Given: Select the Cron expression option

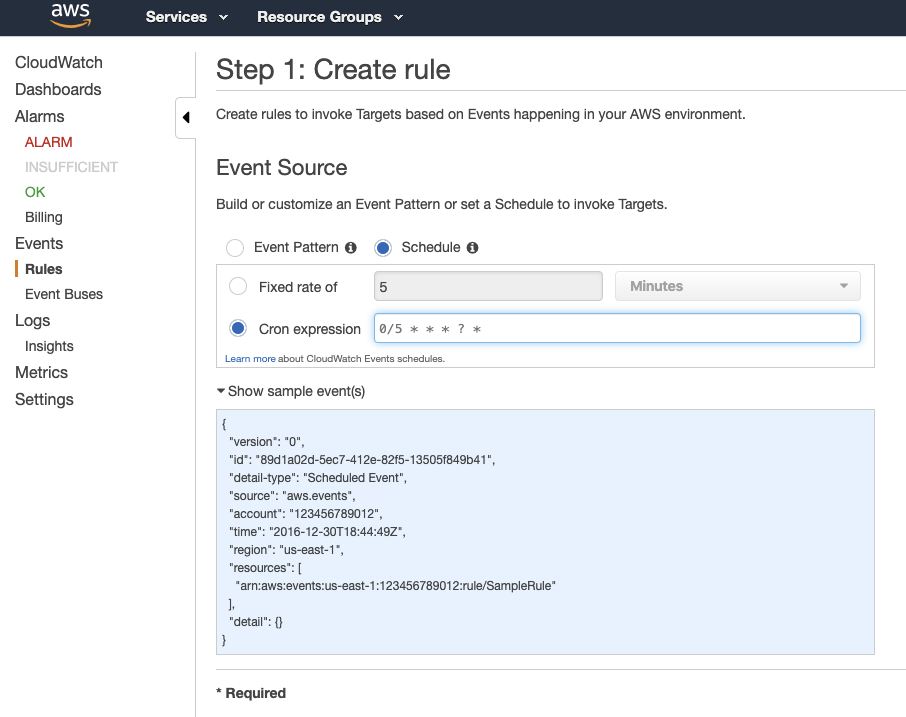Looking at the screenshot, I should (x=237, y=328).
